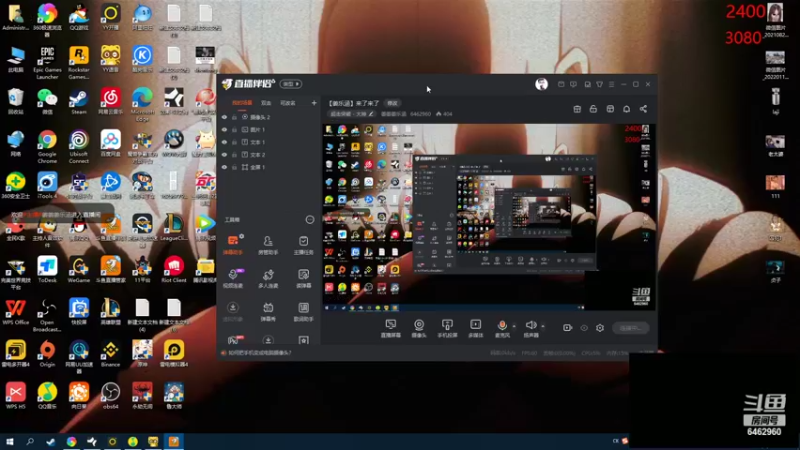This screenshot has width=800, height=450.
Task: Open the 多人连麦 tool
Action: [268, 279]
